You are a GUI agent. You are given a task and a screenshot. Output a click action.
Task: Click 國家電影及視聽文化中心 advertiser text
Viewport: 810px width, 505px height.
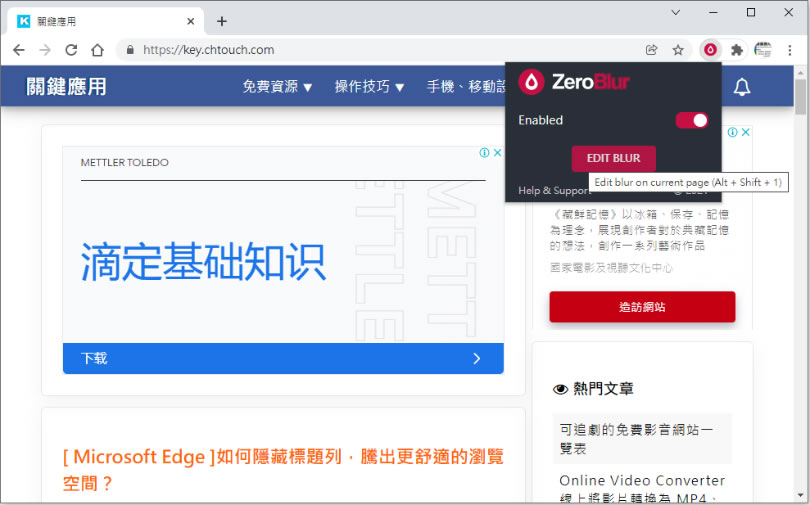(611, 268)
